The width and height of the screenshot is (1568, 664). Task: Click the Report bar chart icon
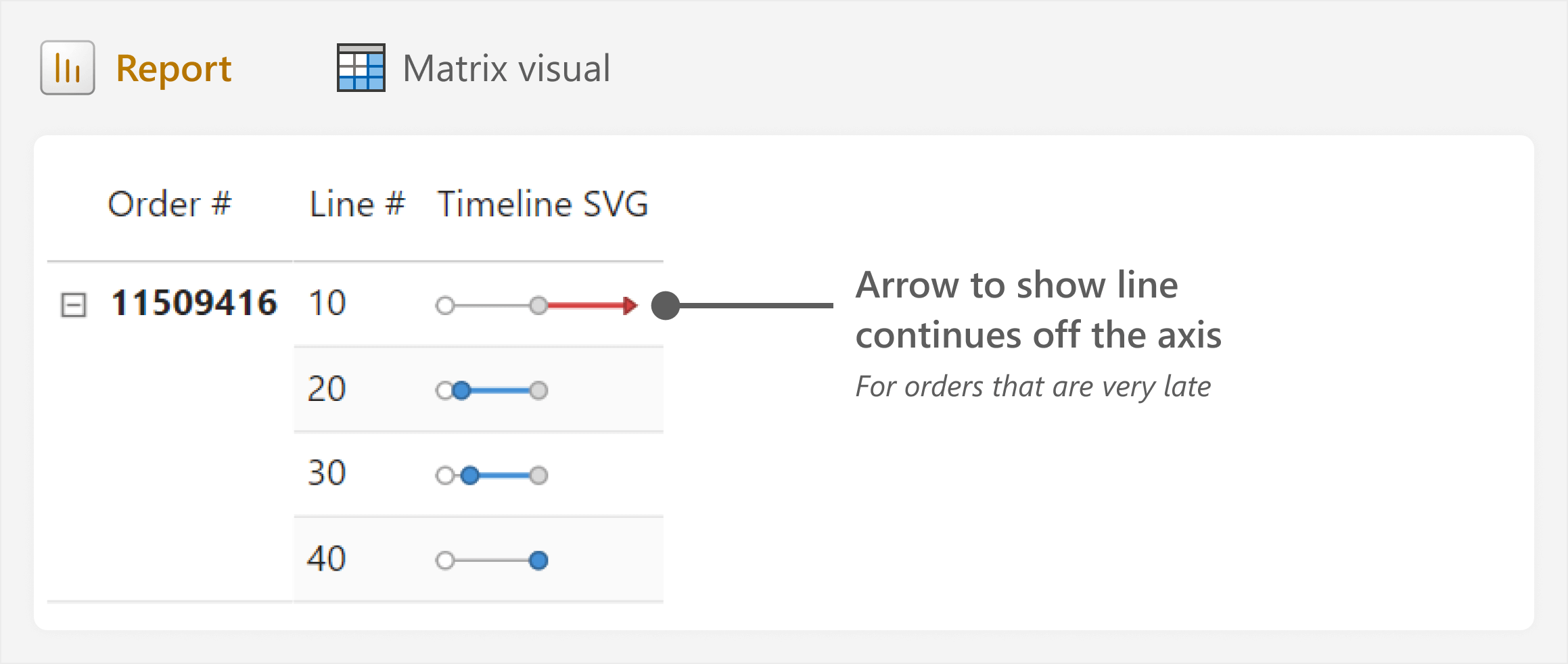[x=68, y=68]
